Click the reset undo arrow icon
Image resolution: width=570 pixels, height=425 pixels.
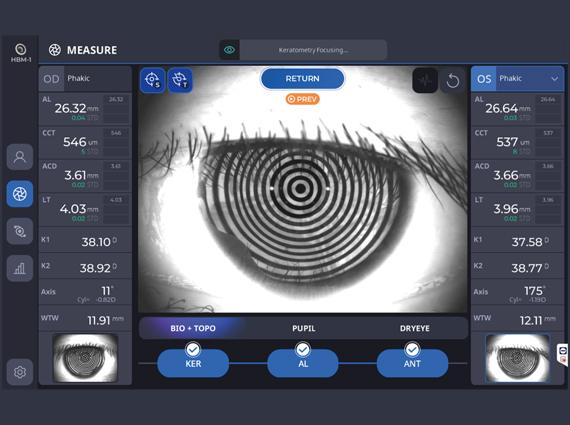453,80
